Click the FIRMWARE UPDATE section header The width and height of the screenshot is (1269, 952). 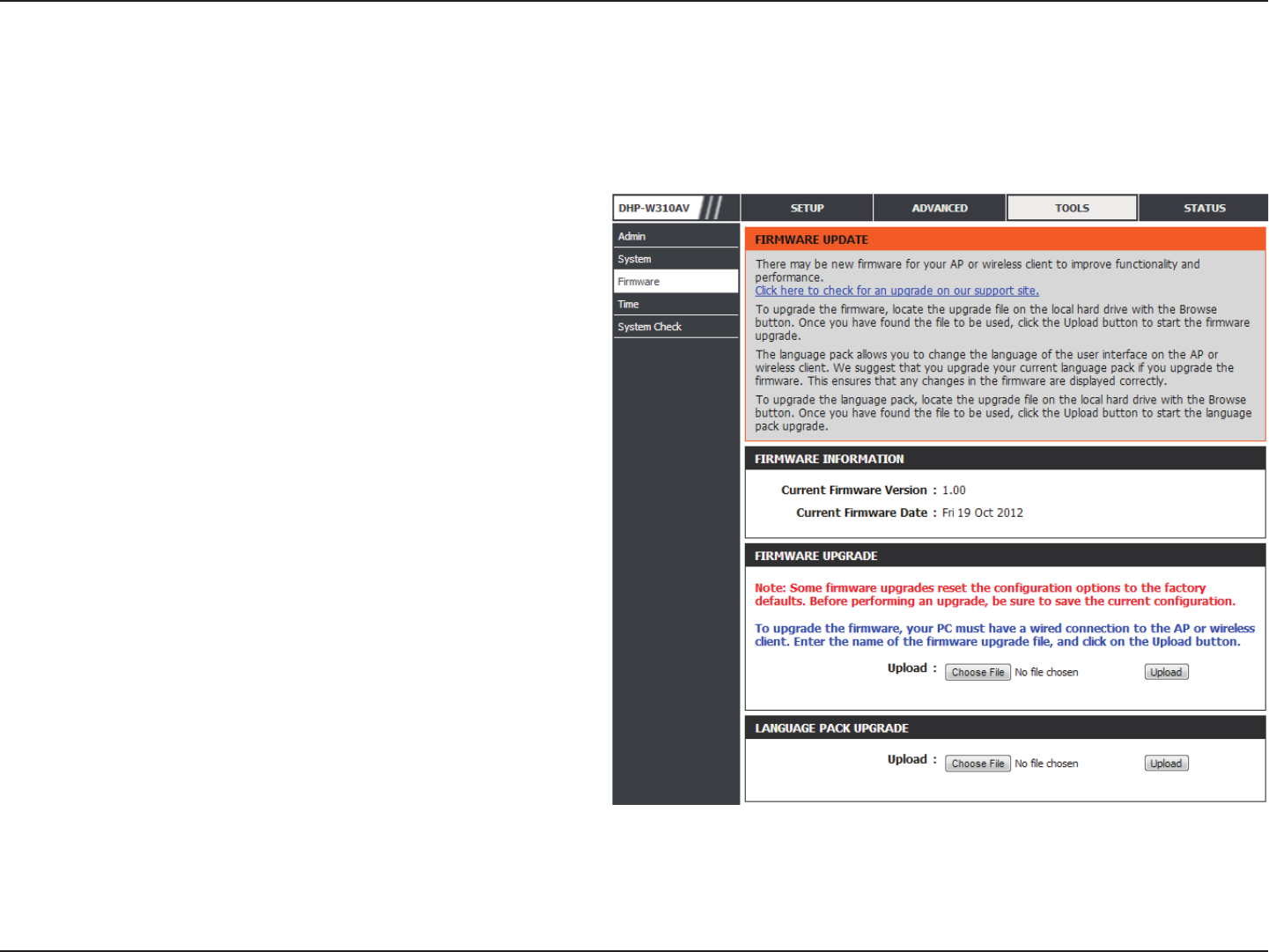tap(1005, 240)
